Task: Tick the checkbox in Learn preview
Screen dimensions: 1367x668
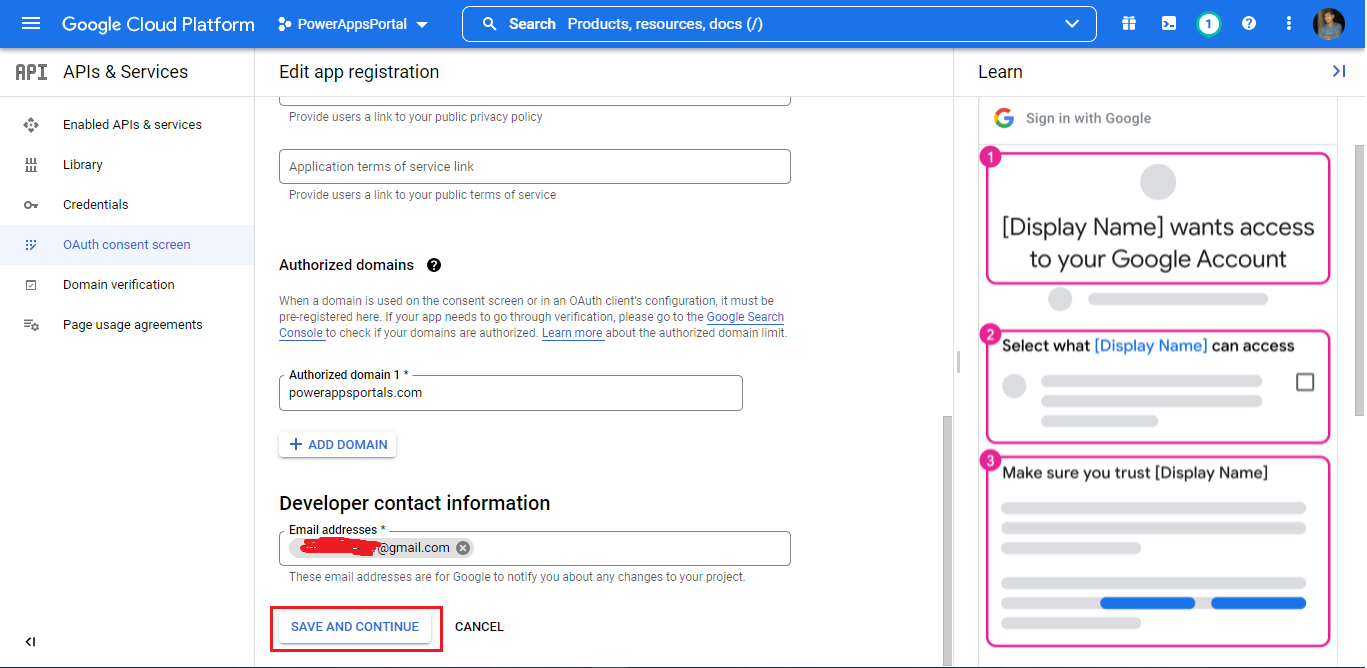Action: (1304, 382)
